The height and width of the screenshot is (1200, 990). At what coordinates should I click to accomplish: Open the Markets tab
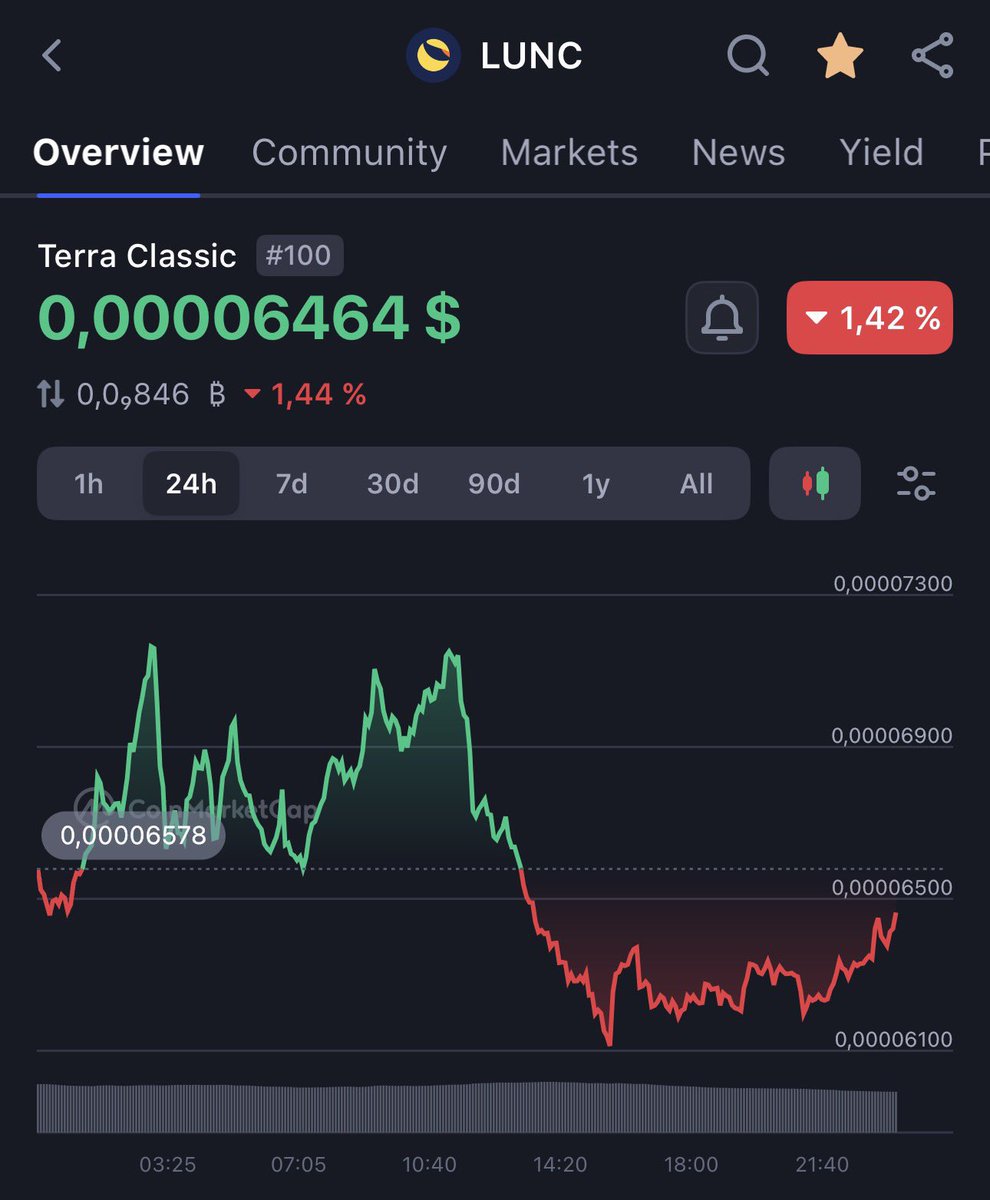(569, 153)
